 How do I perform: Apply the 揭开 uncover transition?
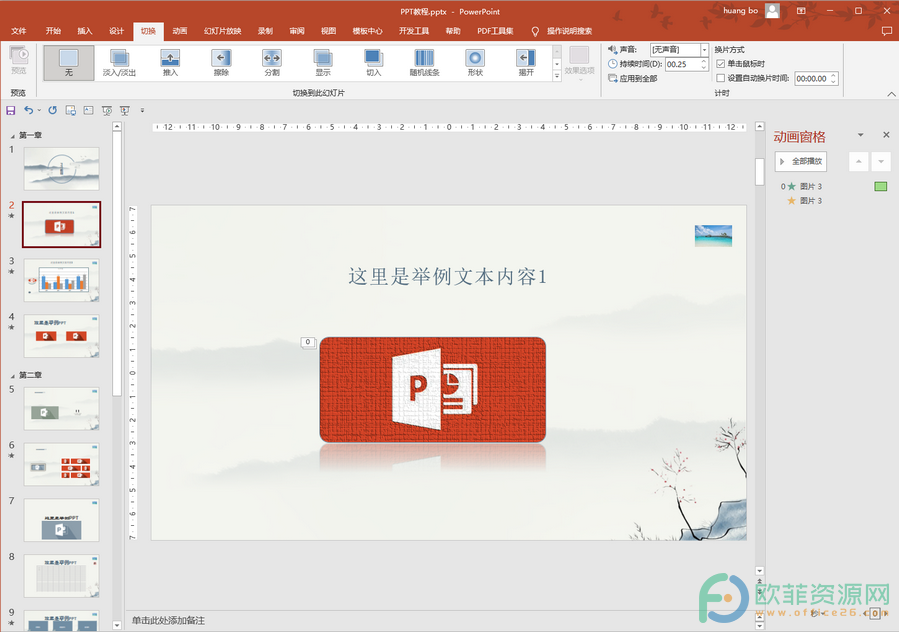pyautogui.click(x=526, y=63)
